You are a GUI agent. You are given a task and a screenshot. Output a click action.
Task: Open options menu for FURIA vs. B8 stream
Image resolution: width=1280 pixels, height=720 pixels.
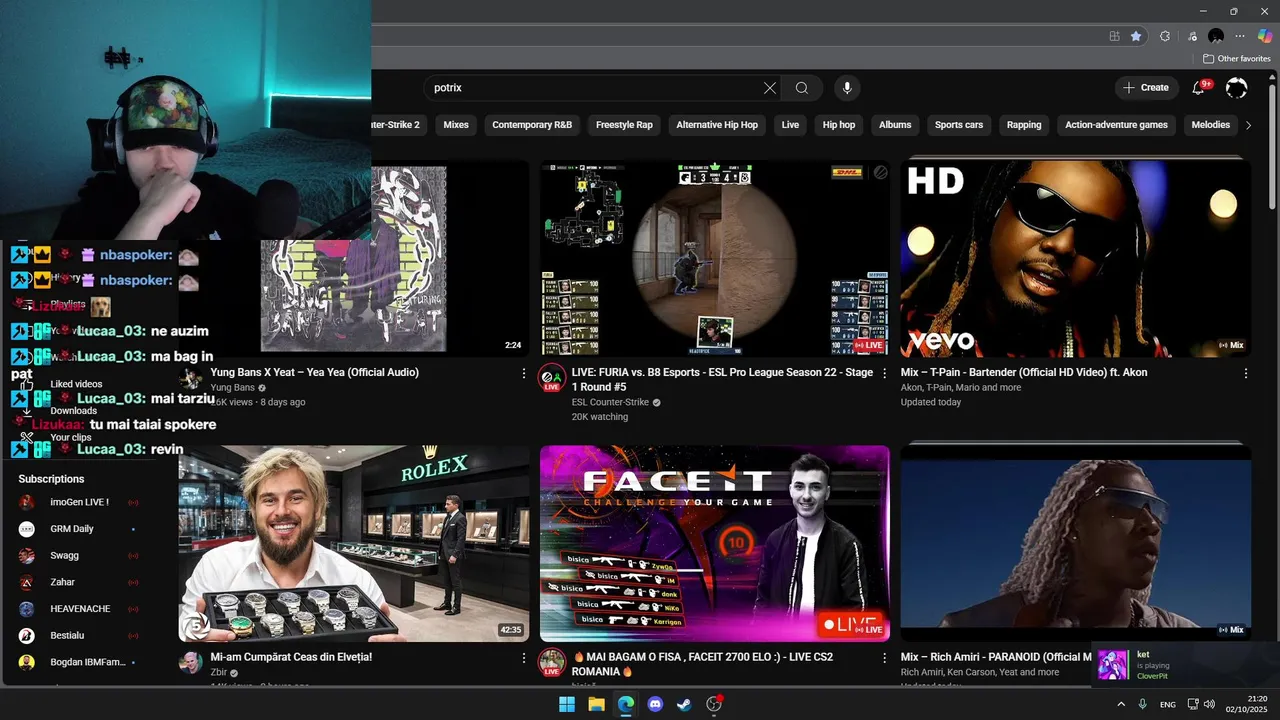(884, 373)
